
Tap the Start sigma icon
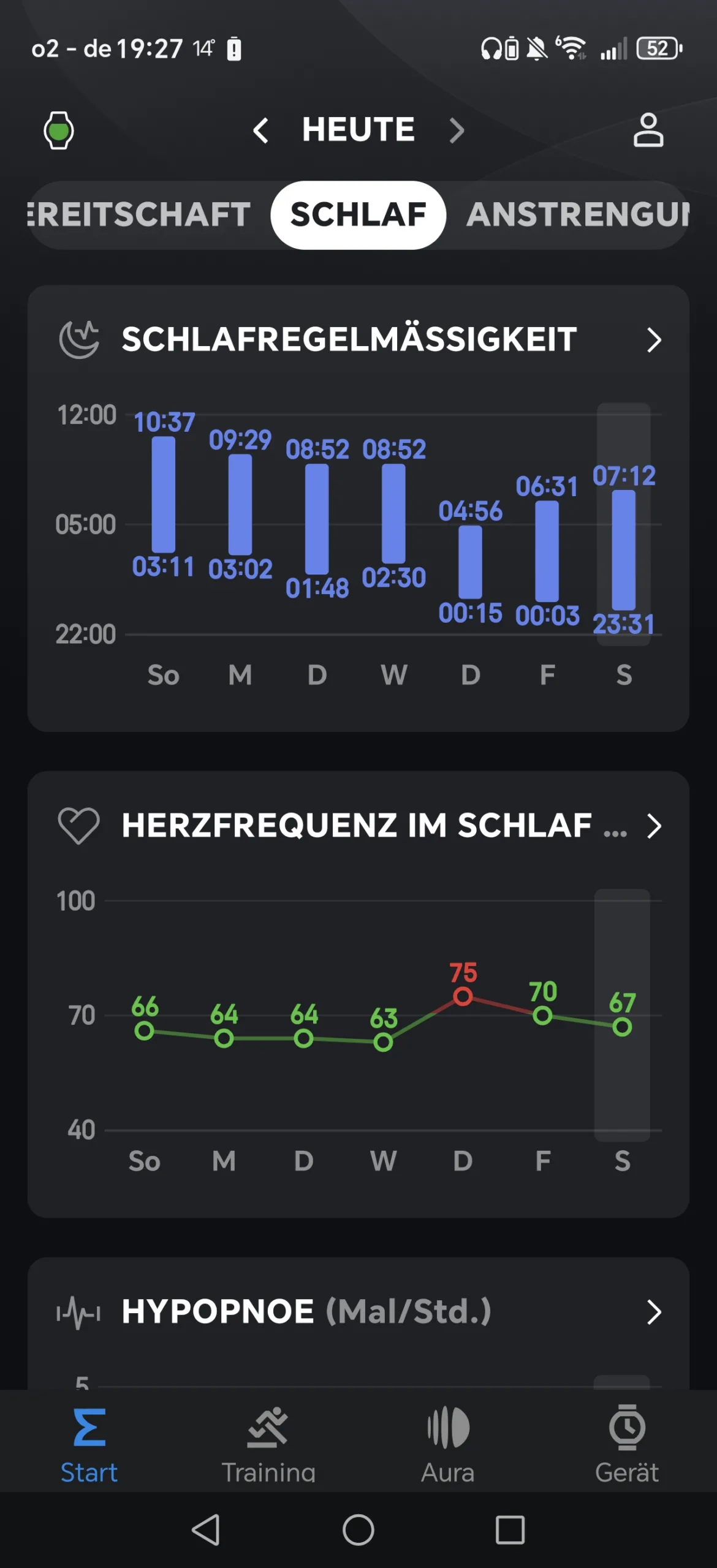tap(89, 1428)
